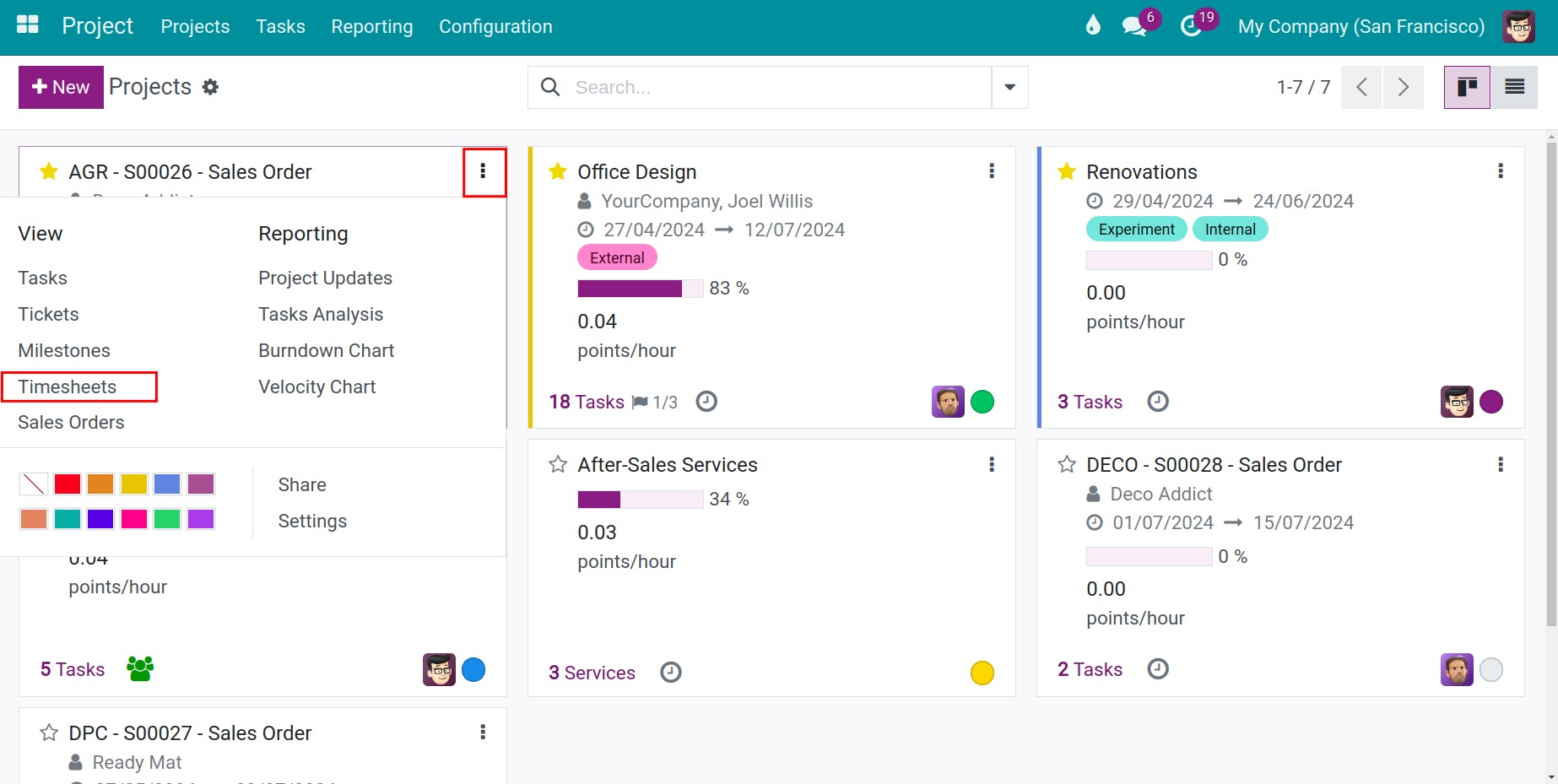
Task: Pick the teal color swatch
Action: tap(68, 518)
